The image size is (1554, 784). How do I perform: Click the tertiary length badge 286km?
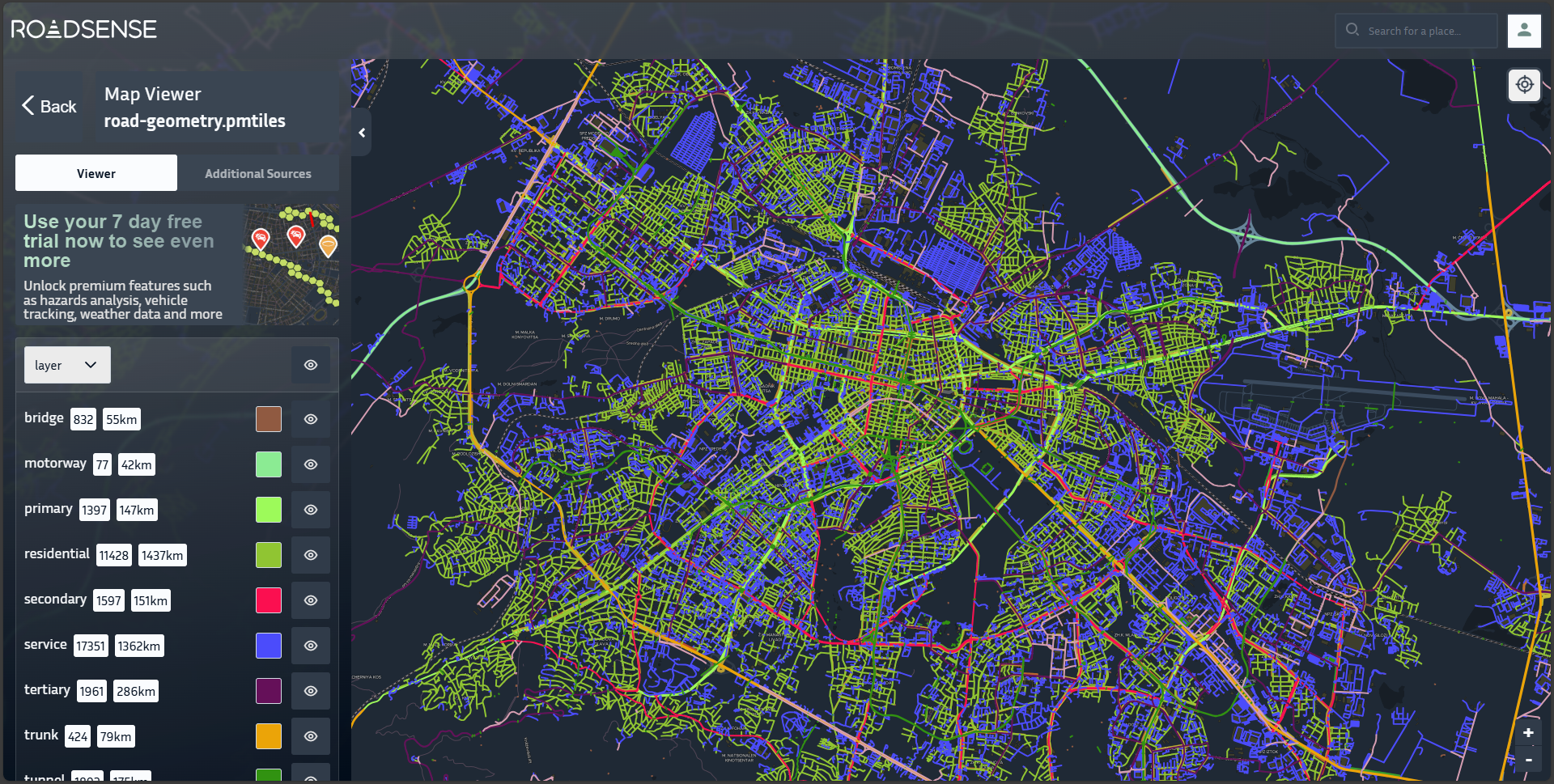136,691
